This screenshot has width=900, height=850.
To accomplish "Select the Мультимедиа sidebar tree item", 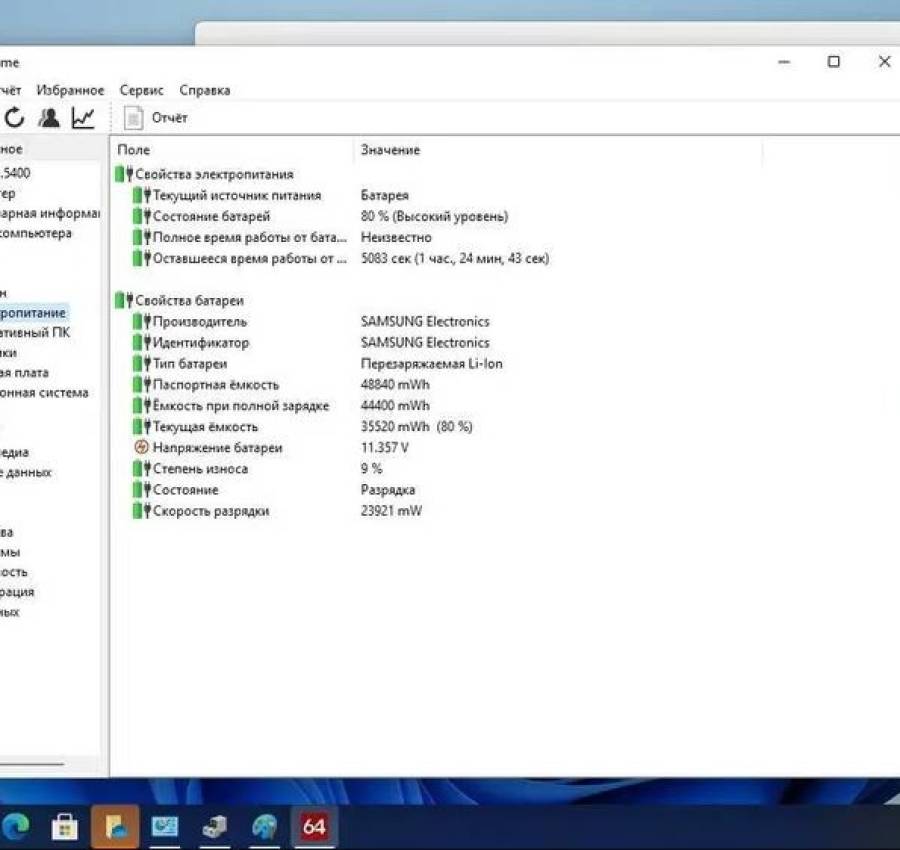I will pos(14,452).
